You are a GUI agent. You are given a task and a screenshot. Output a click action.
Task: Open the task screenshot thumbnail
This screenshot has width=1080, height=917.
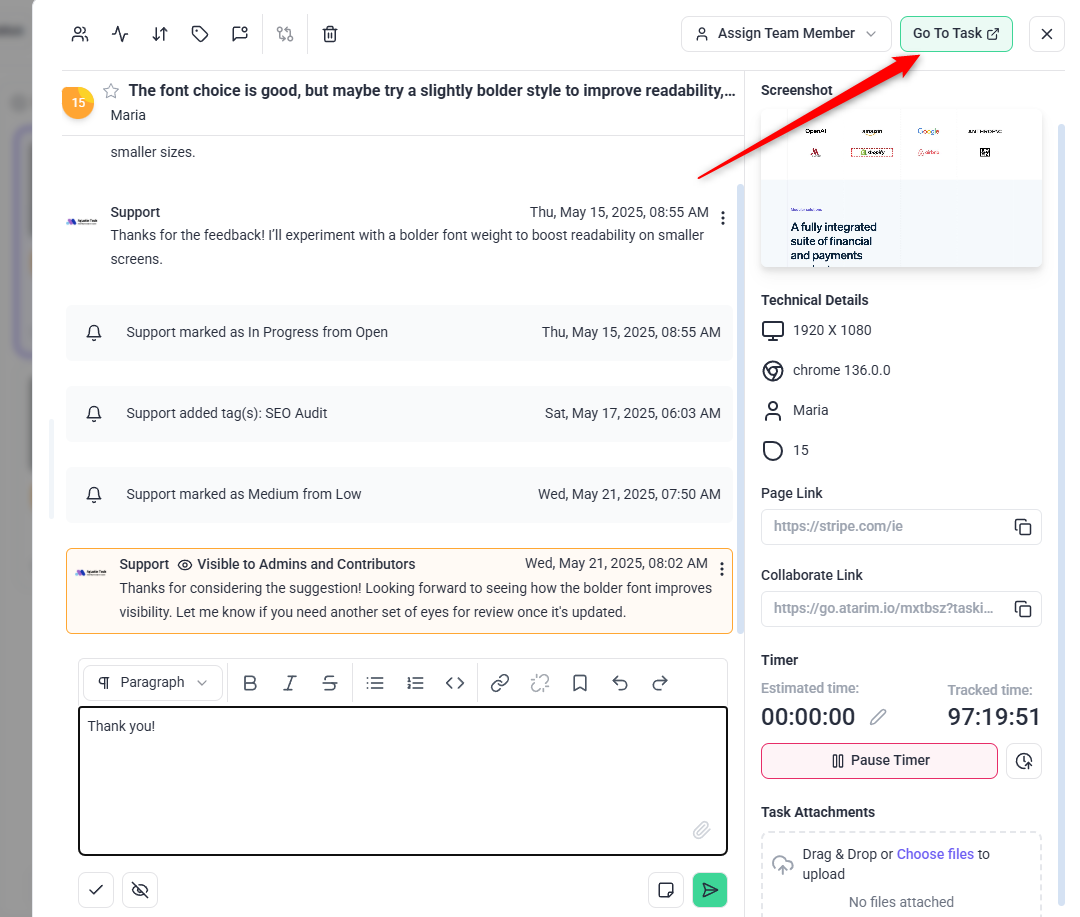click(x=901, y=189)
